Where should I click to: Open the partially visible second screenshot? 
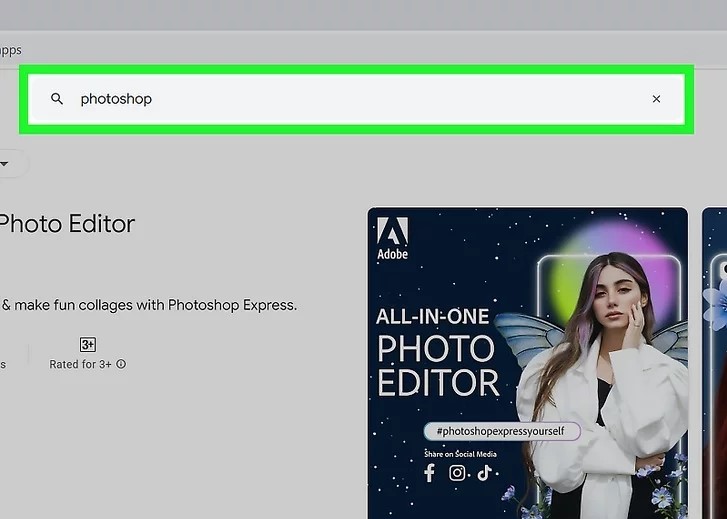pyautogui.click(x=714, y=363)
